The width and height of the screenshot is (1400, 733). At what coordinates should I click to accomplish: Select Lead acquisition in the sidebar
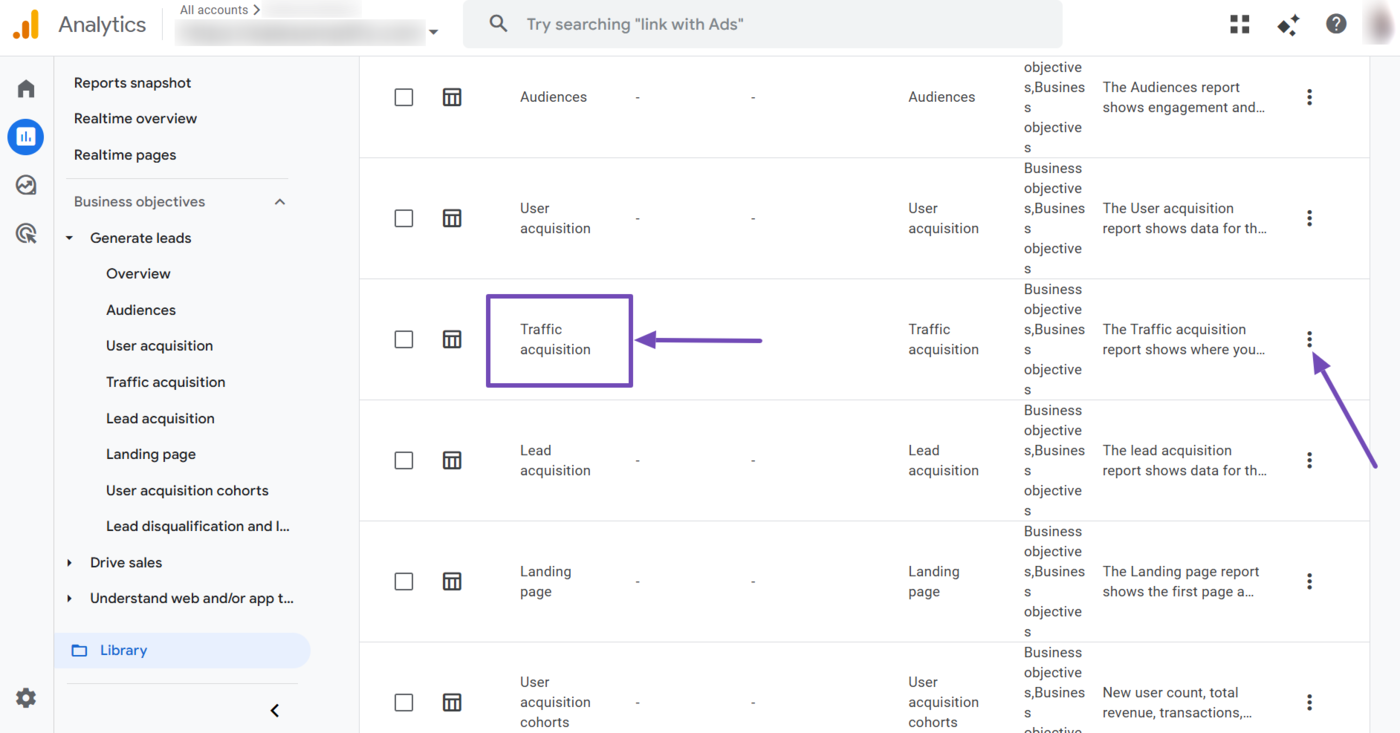coord(160,418)
